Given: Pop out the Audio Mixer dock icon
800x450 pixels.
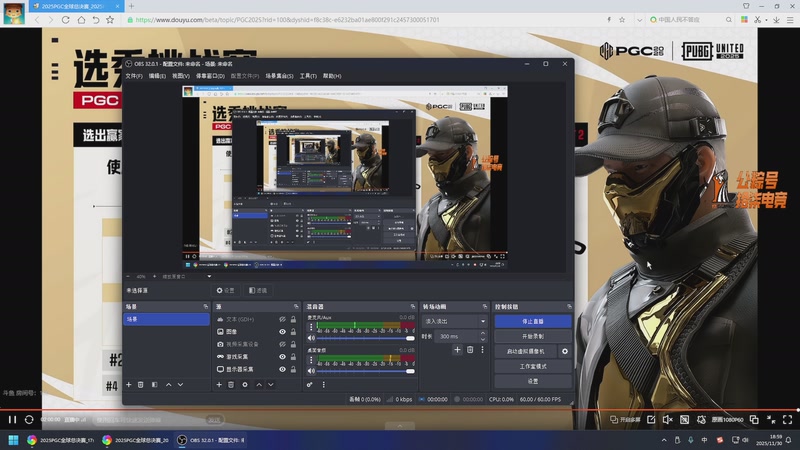Looking at the screenshot, I should (x=413, y=307).
